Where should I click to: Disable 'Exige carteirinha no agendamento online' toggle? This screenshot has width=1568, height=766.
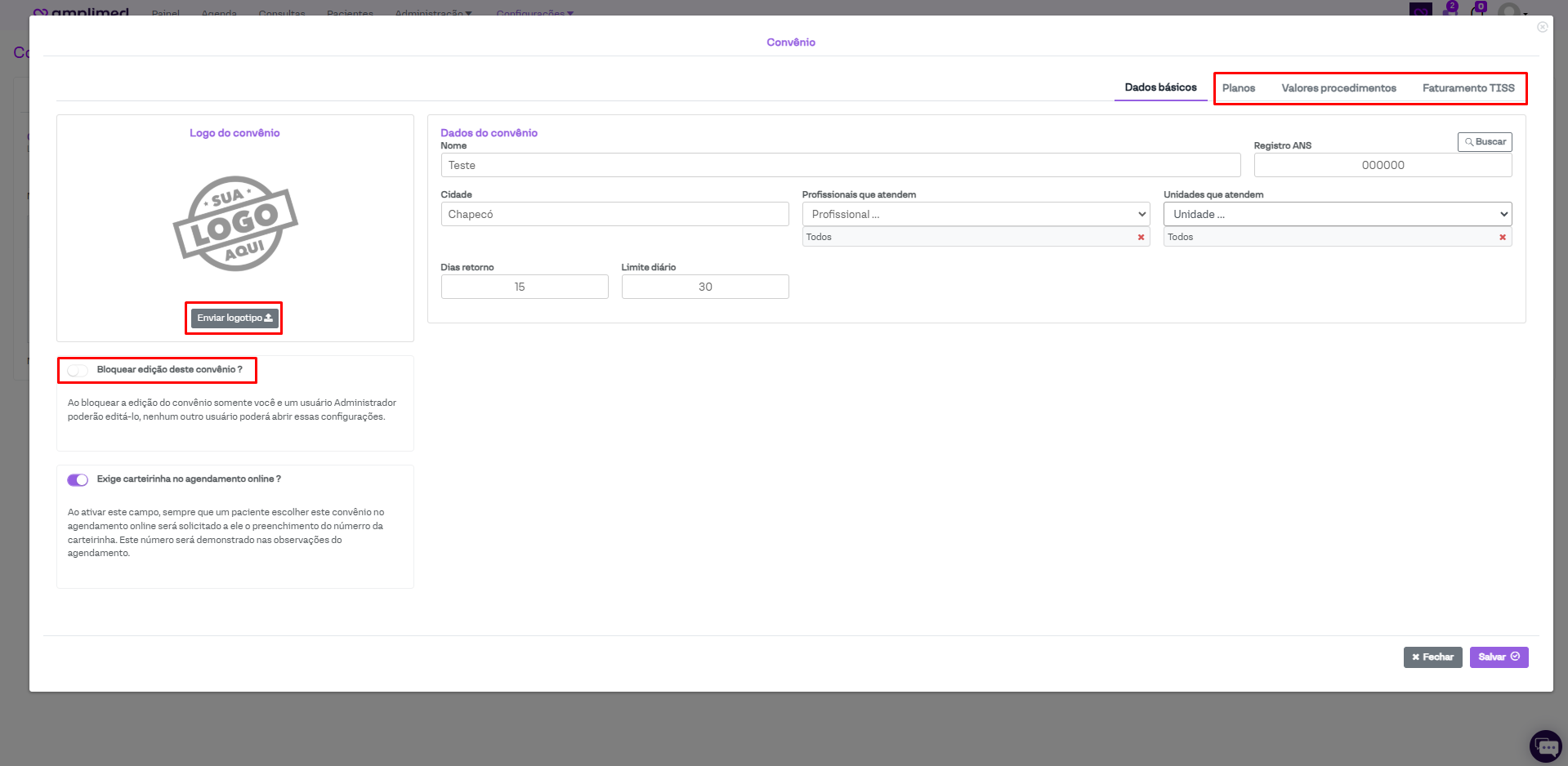(x=78, y=480)
